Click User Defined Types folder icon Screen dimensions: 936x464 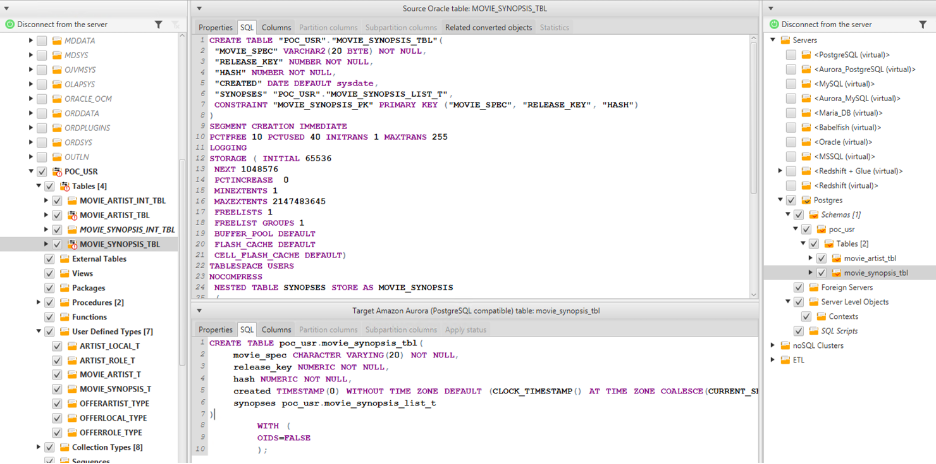[64, 331]
